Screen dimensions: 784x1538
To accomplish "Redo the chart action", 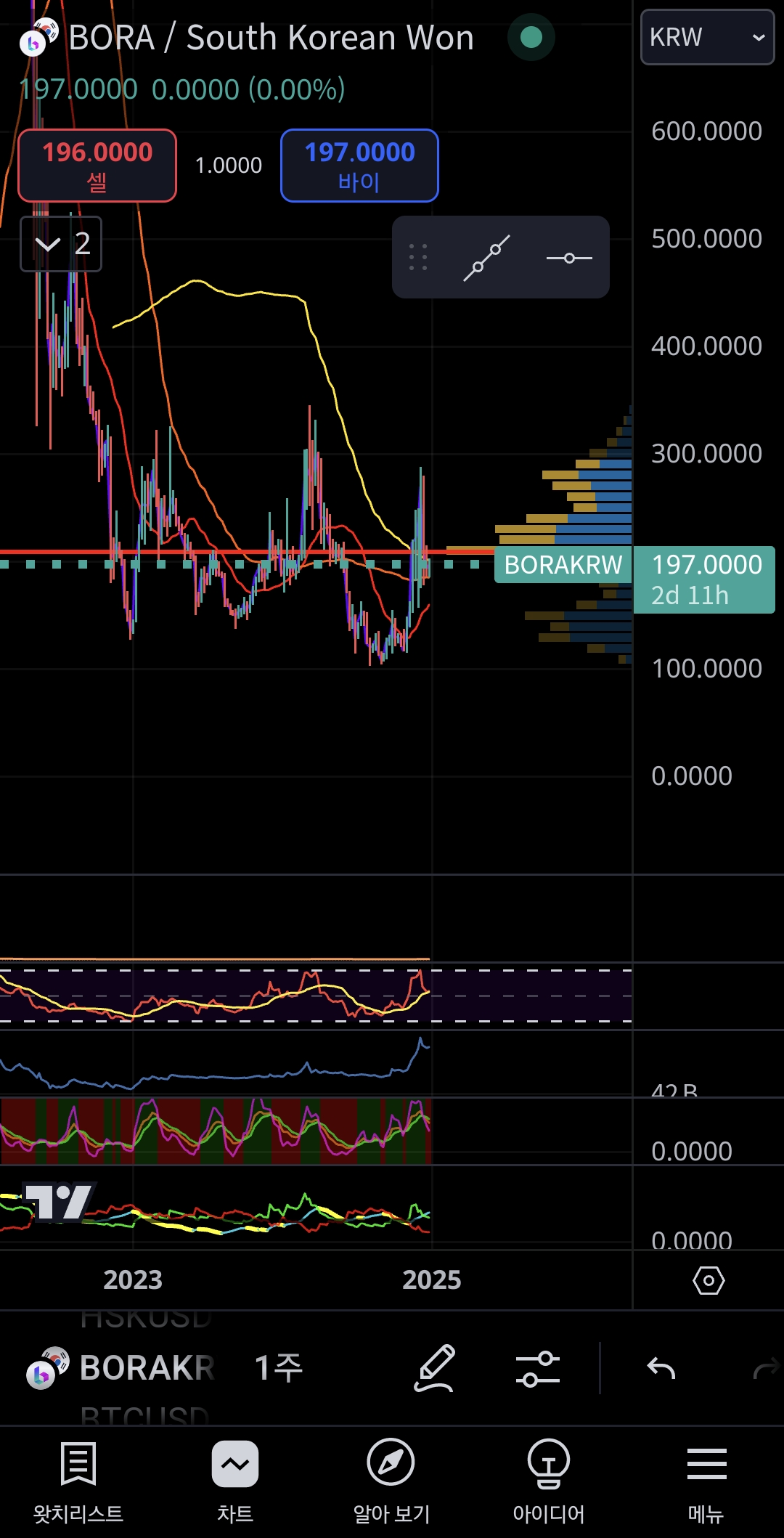I will 767,1369.
